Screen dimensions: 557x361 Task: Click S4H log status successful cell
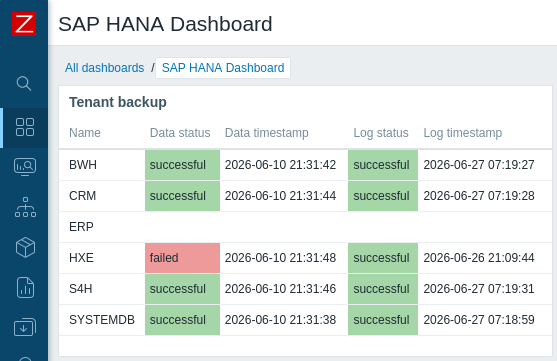coord(383,289)
